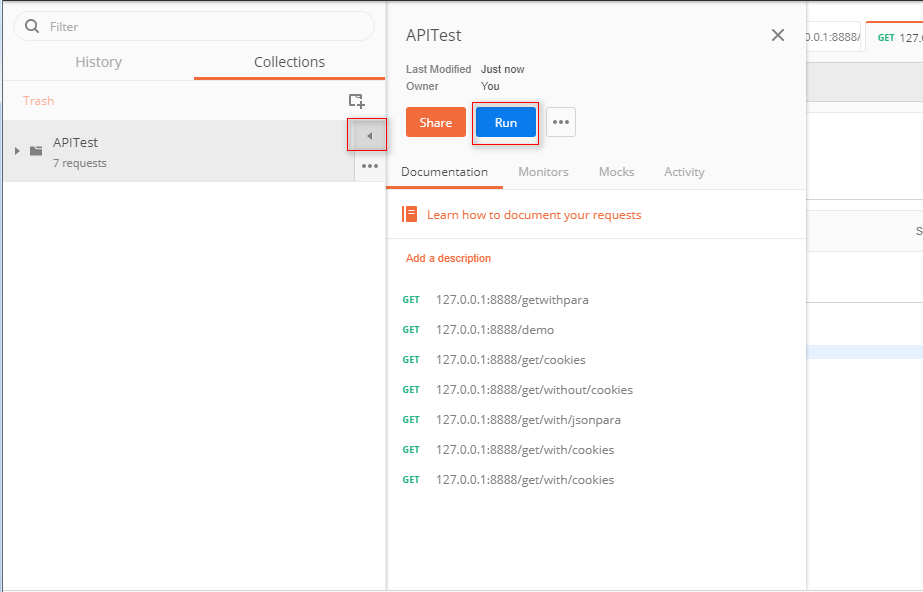Open the Trash link

39,101
